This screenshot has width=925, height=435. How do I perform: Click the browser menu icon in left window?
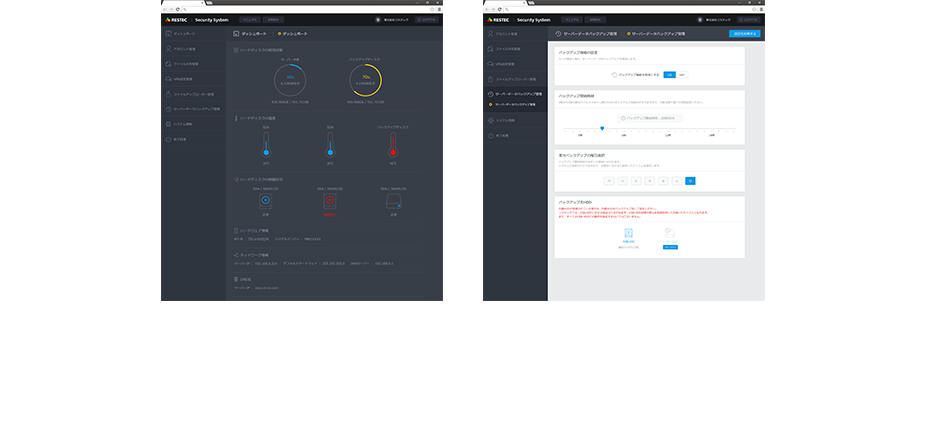[439, 9]
